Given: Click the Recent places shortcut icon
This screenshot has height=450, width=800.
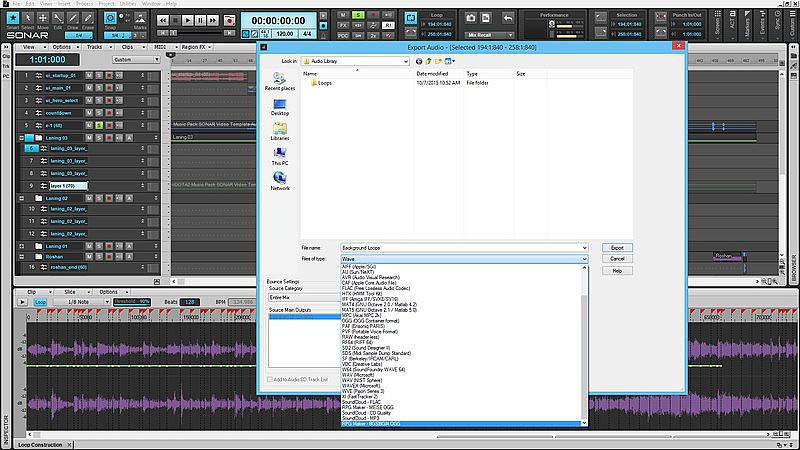Looking at the screenshot, I should [x=279, y=79].
